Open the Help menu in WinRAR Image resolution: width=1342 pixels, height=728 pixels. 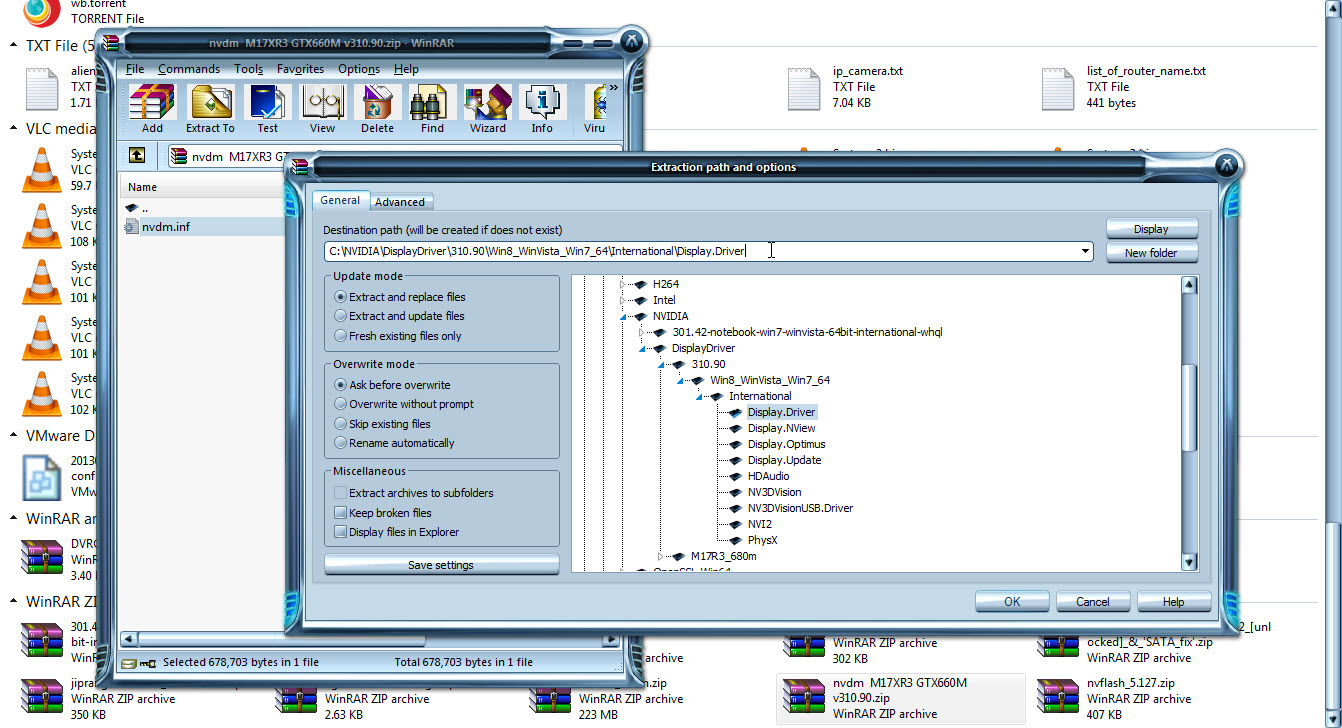pyautogui.click(x=406, y=69)
